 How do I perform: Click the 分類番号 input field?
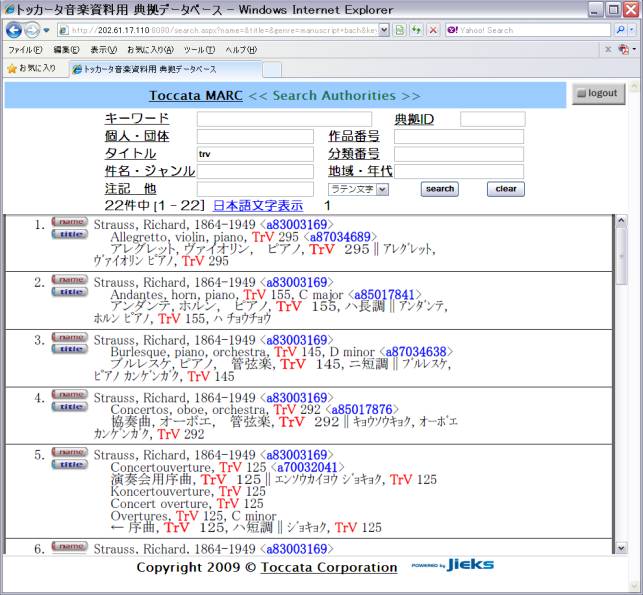pos(459,154)
